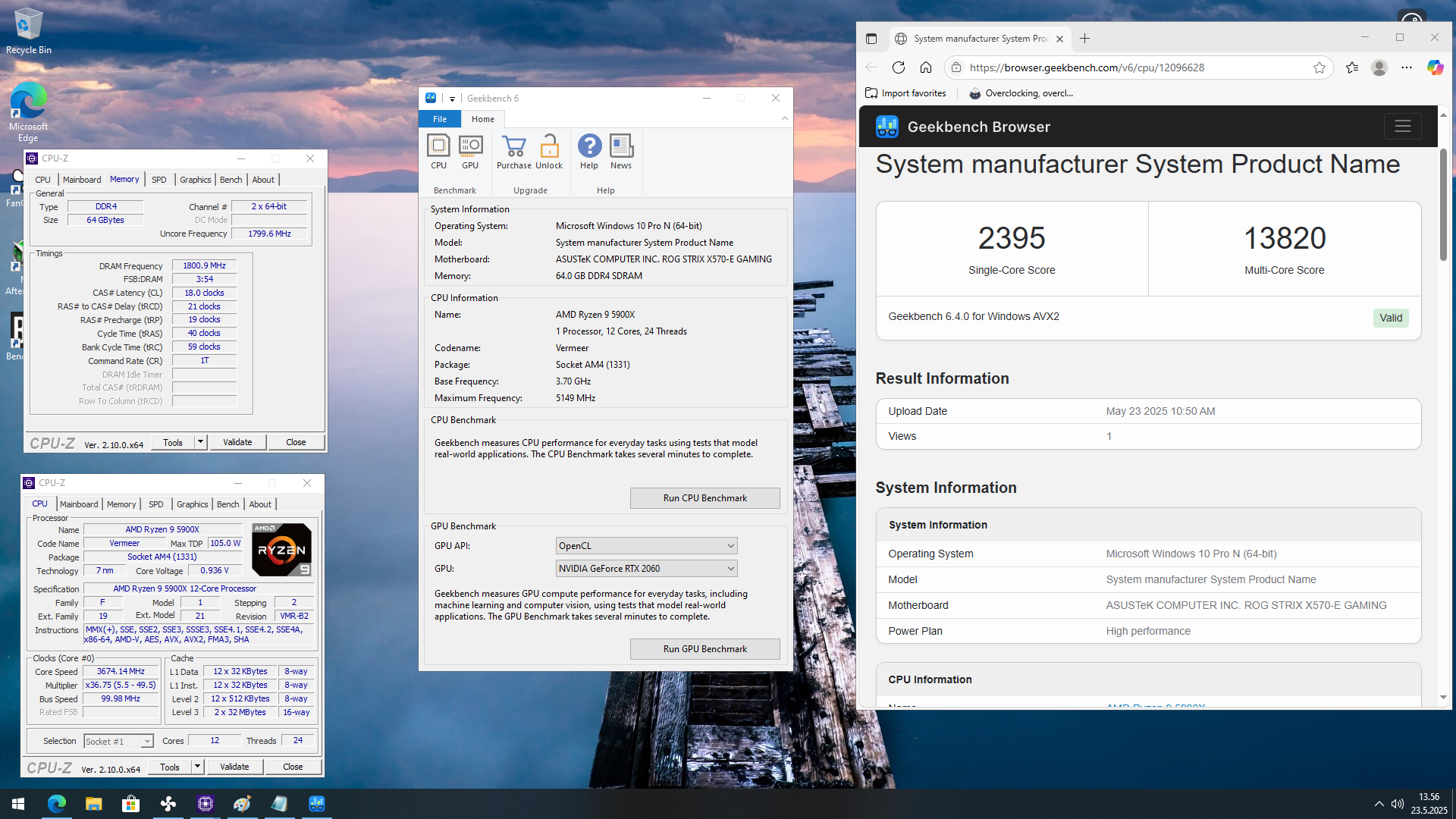Refresh the Geekbench Browser page
The image size is (1456, 819).
click(x=899, y=67)
